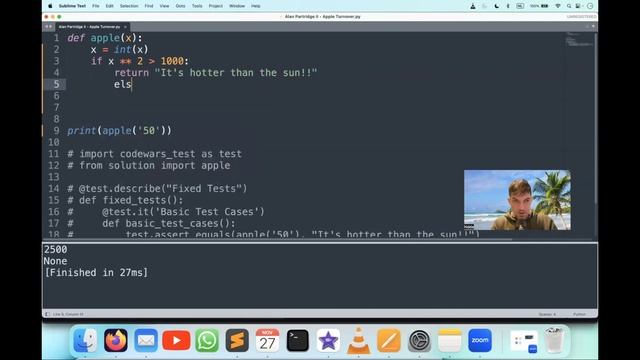The width and height of the screenshot is (640, 360).
Task: Click the editor horizontal scrollbar
Action: coord(278,240)
